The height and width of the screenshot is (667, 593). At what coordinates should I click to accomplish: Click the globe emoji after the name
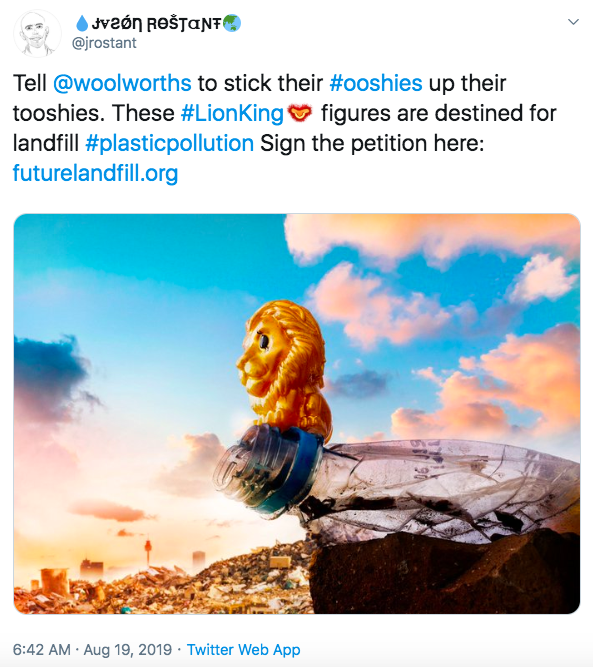pos(232,23)
